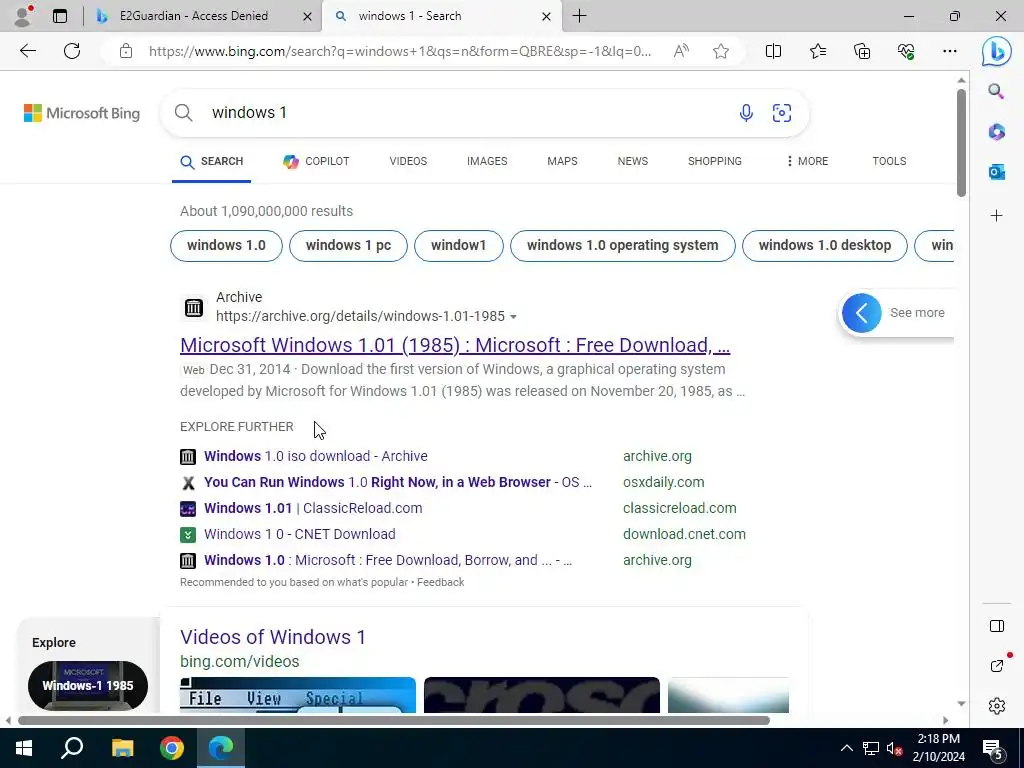Search using an image camera icon
The height and width of the screenshot is (768, 1024).
coord(782,113)
